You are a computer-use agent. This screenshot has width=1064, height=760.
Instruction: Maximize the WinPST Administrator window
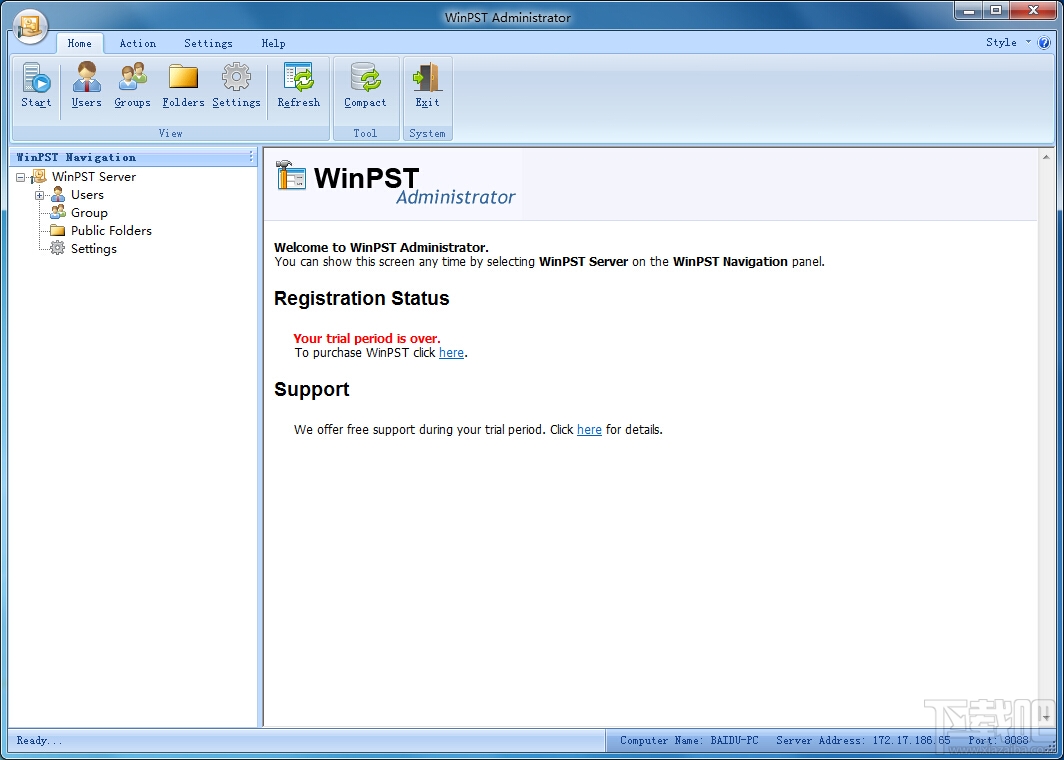tap(995, 10)
